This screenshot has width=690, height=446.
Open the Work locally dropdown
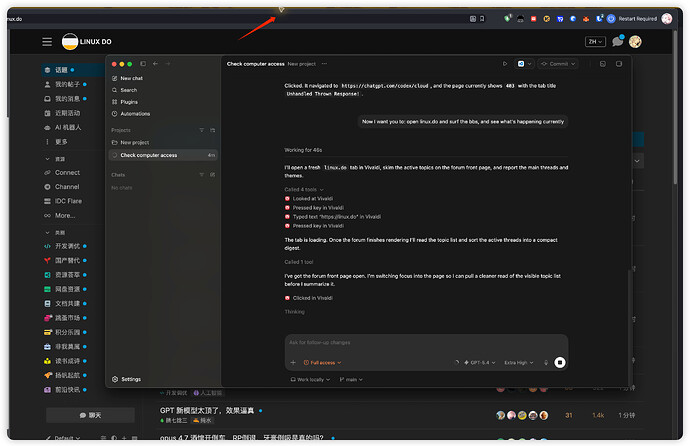point(310,380)
